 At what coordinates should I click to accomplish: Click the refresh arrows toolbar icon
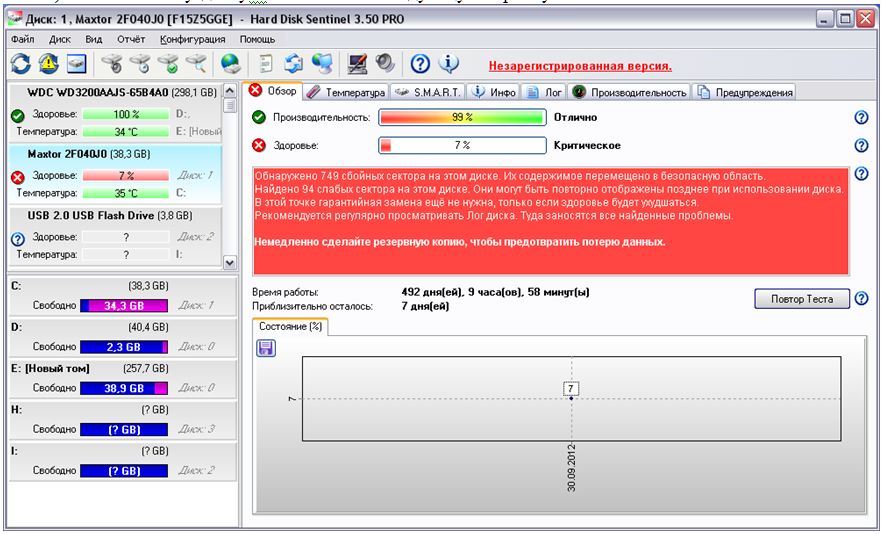pyautogui.click(x=21, y=64)
